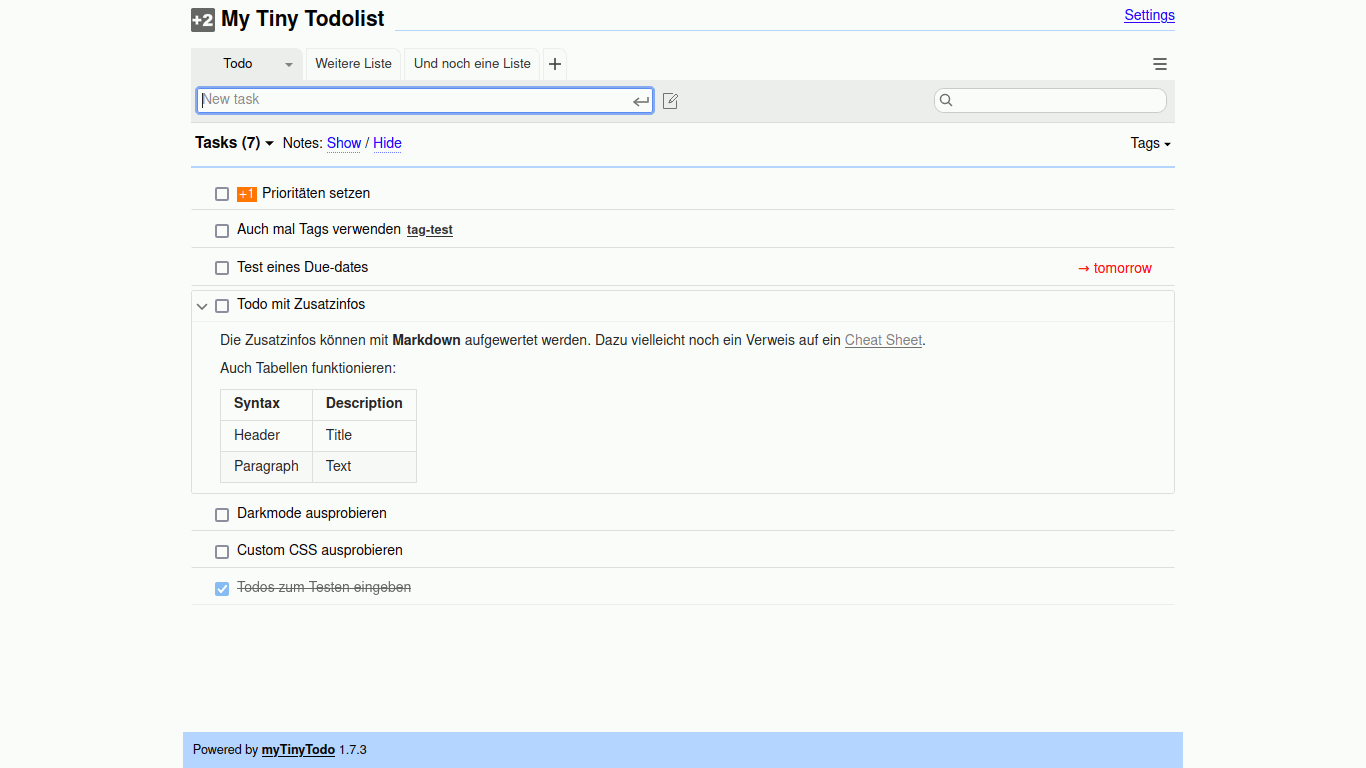Open the hamburger menu of all lists
Screen dimensions: 1366x768
click(x=1160, y=64)
